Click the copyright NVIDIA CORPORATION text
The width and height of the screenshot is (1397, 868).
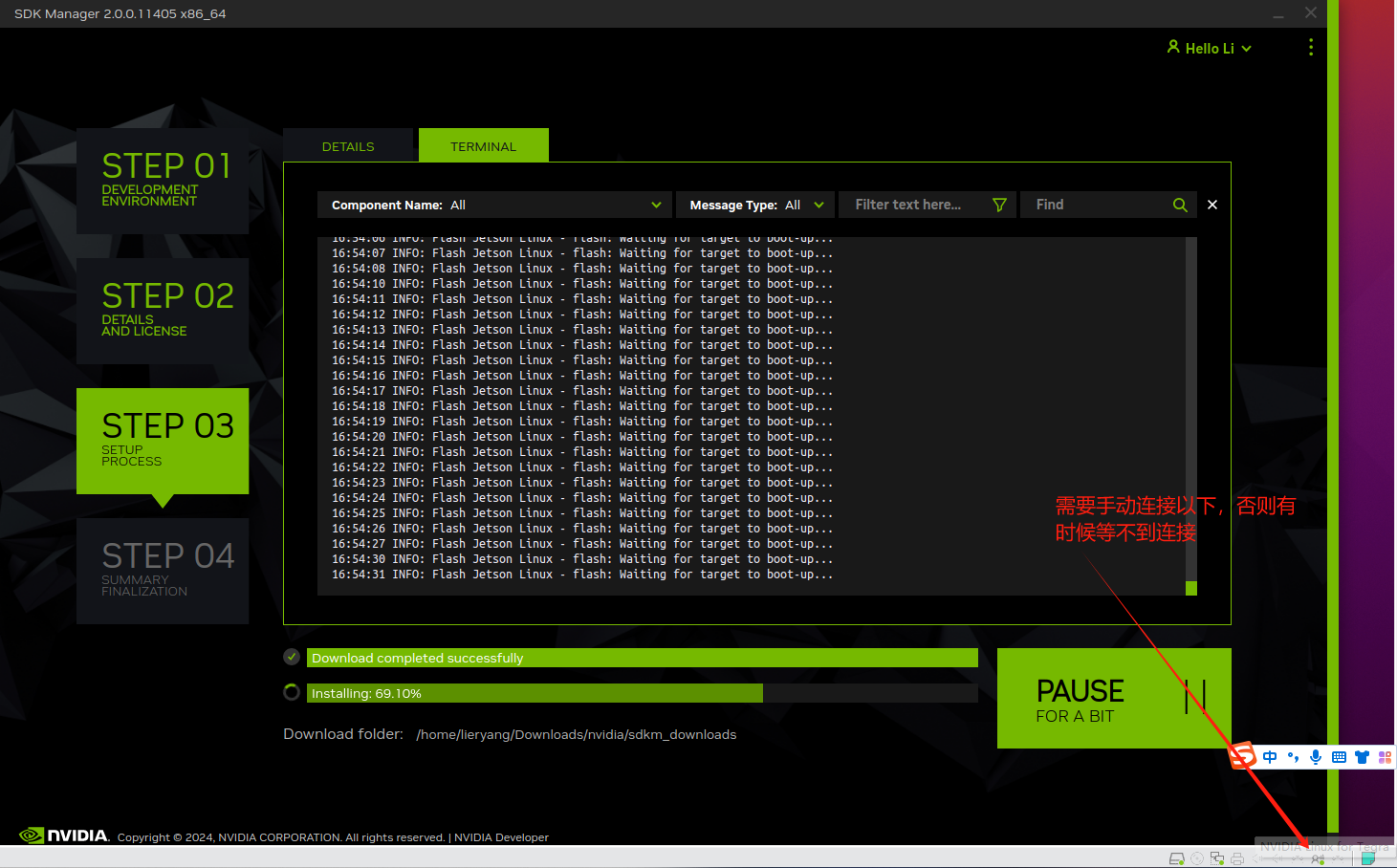coord(280,837)
